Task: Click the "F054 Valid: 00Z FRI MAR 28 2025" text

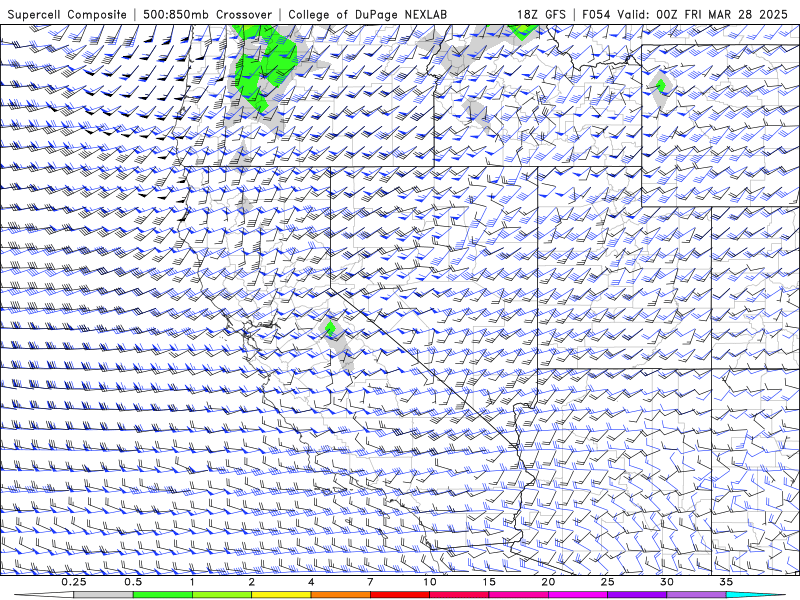Action: 685,14
